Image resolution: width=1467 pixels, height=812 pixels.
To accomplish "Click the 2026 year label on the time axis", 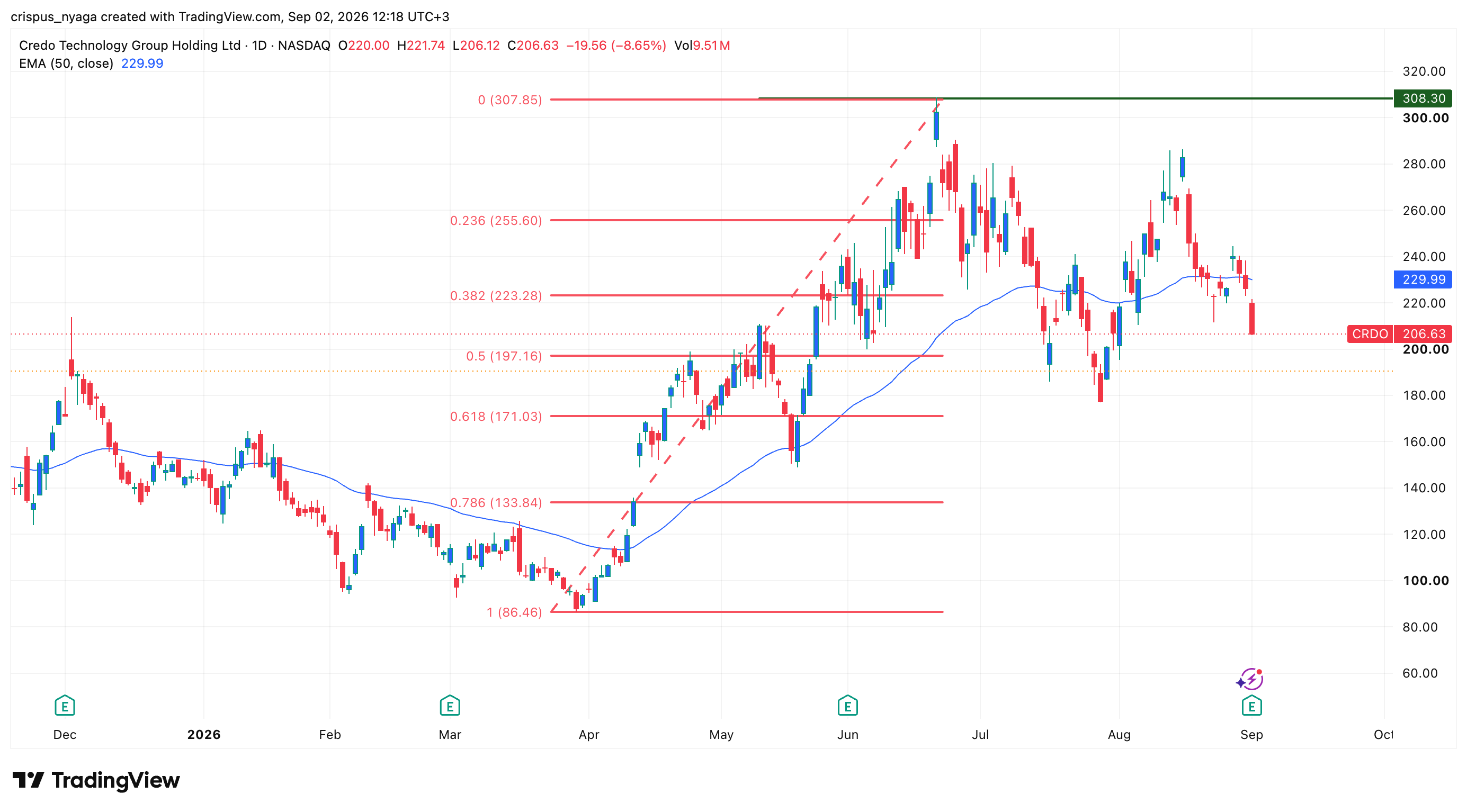I will [204, 735].
